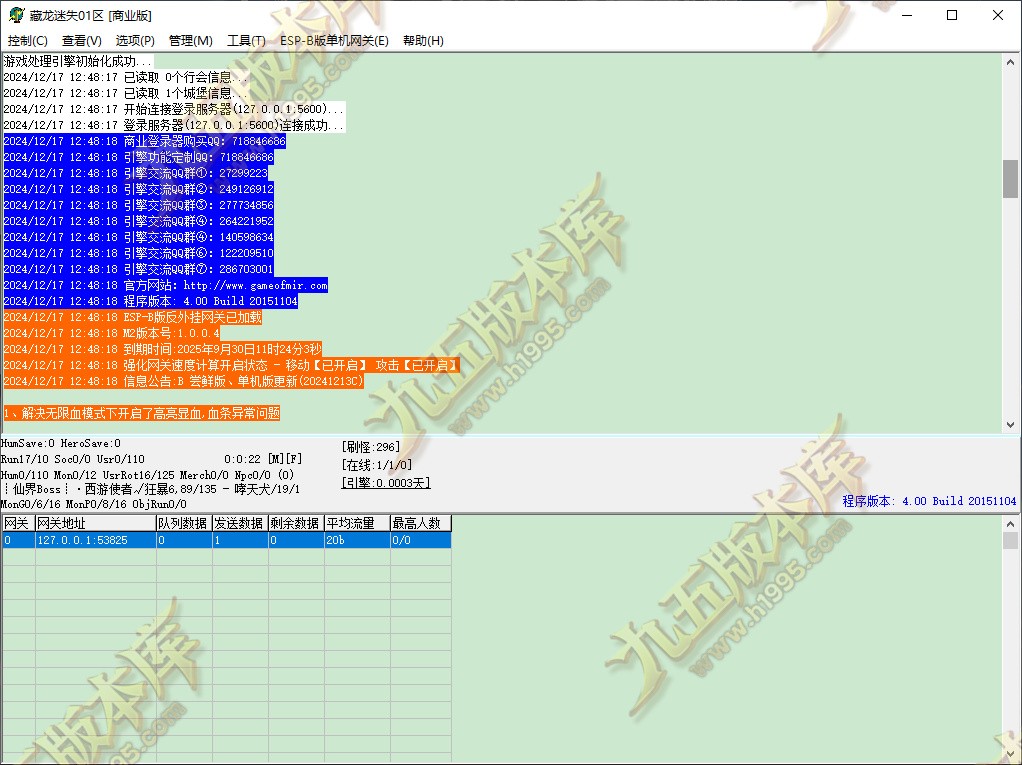Click the log line 解决无限血模式下开启了高亮显血
Image resolution: width=1022 pixels, height=765 pixels.
pyautogui.click(x=141, y=413)
